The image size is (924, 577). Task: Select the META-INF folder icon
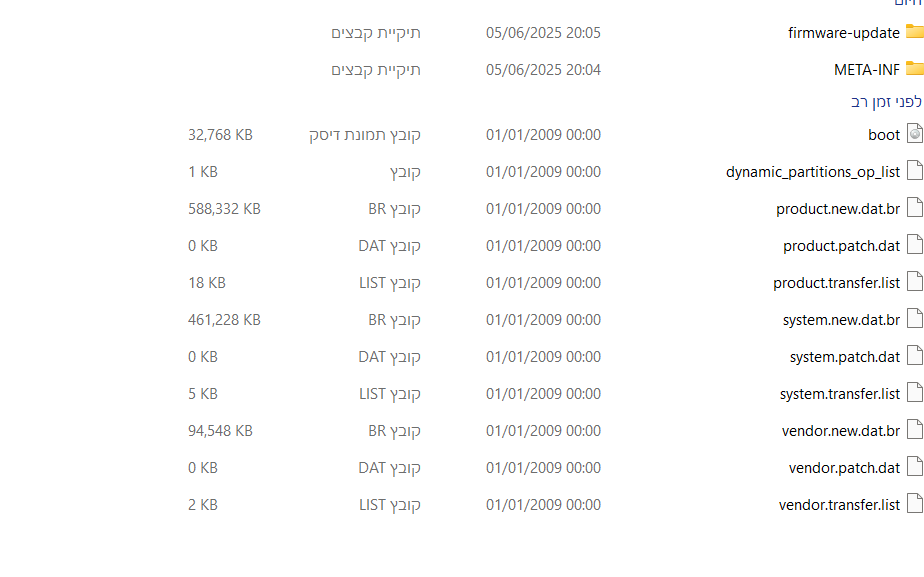915,68
